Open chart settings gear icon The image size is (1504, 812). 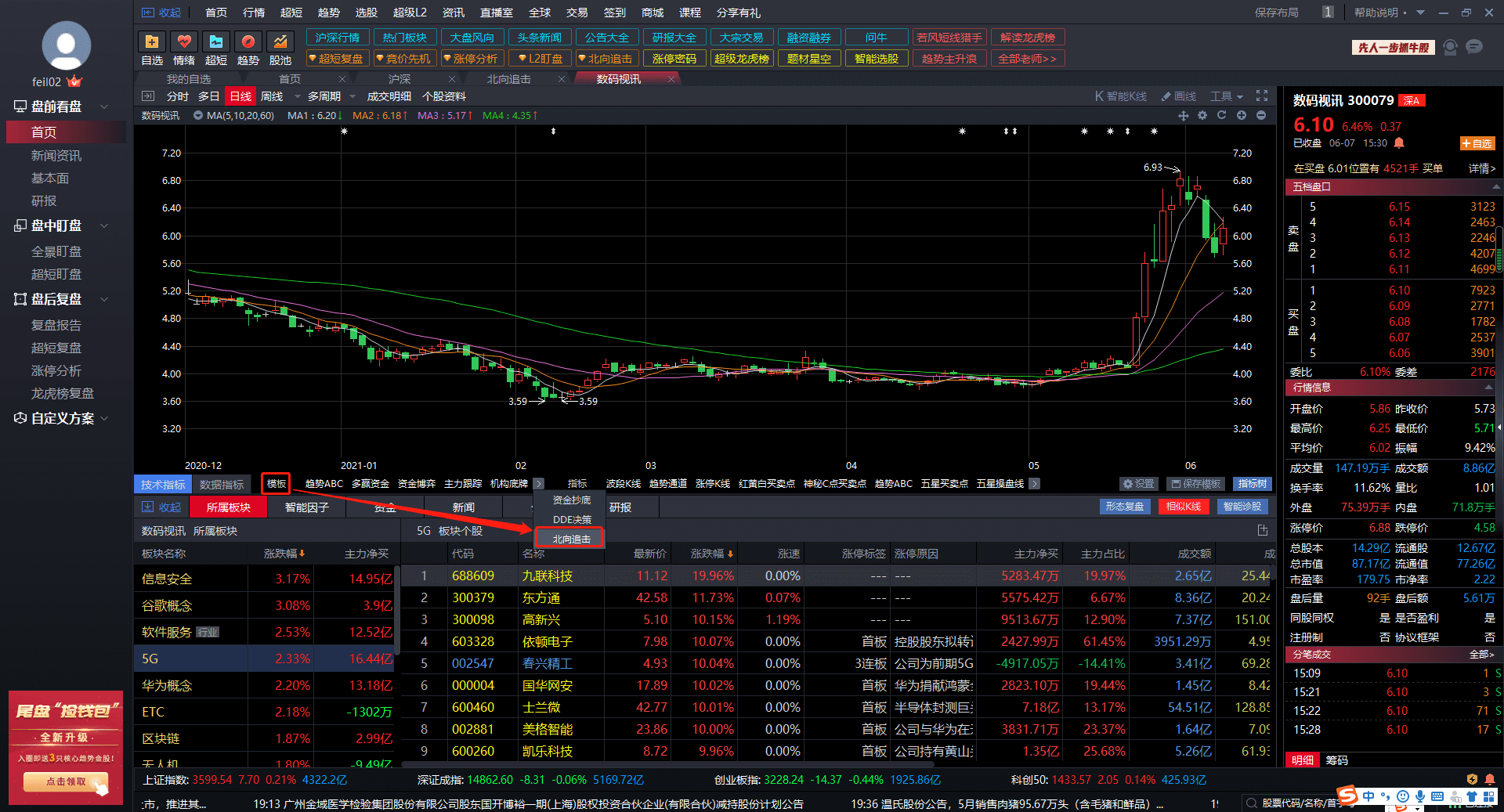pyautogui.click(x=1202, y=115)
